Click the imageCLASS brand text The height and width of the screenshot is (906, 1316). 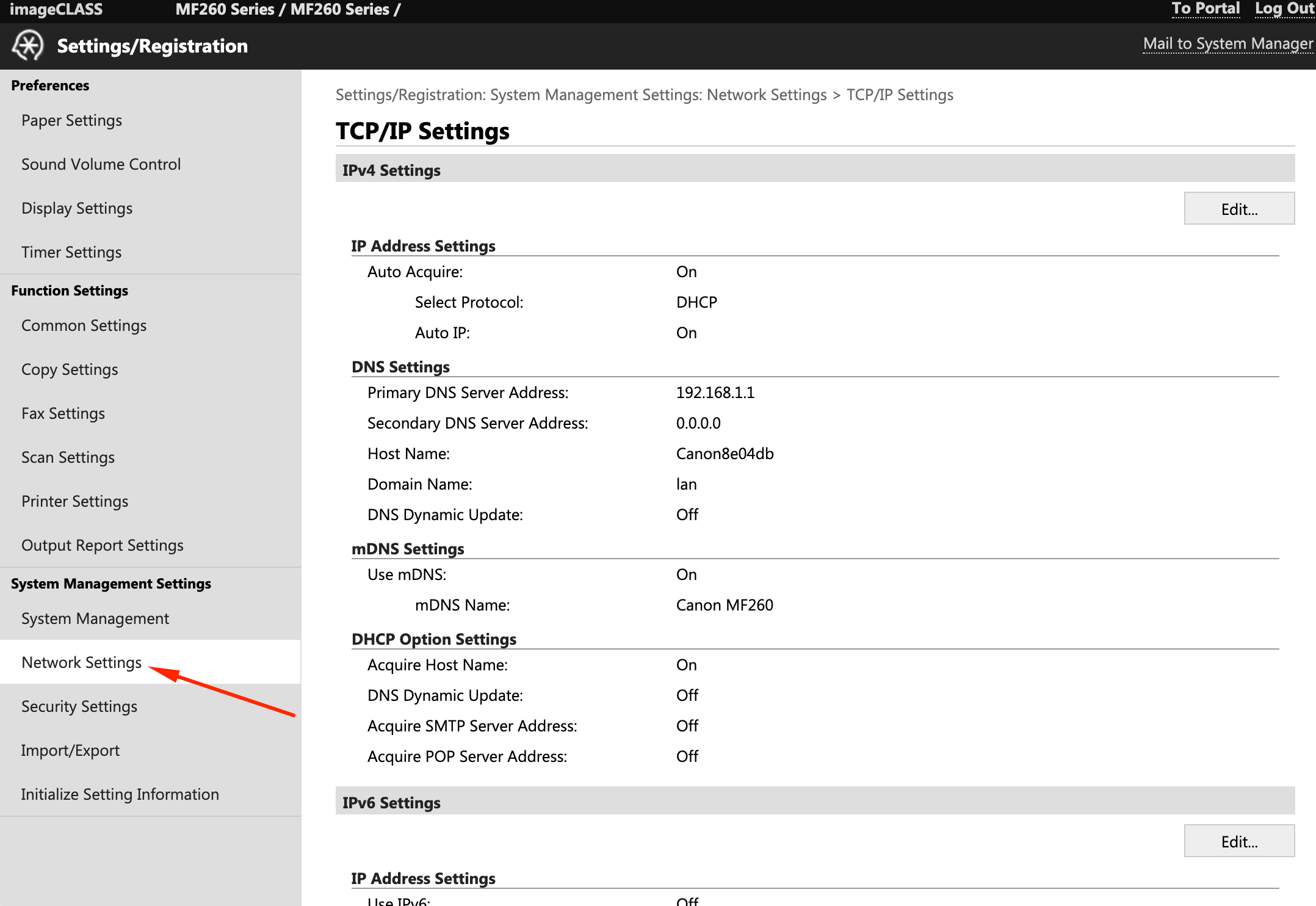pyautogui.click(x=56, y=9)
